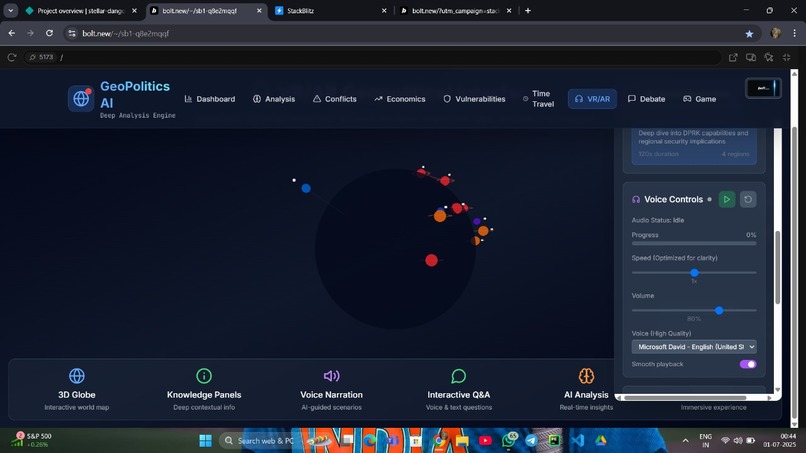This screenshot has width=806, height=453.
Task: Toggle the device preview icon
Action: pos(751,57)
